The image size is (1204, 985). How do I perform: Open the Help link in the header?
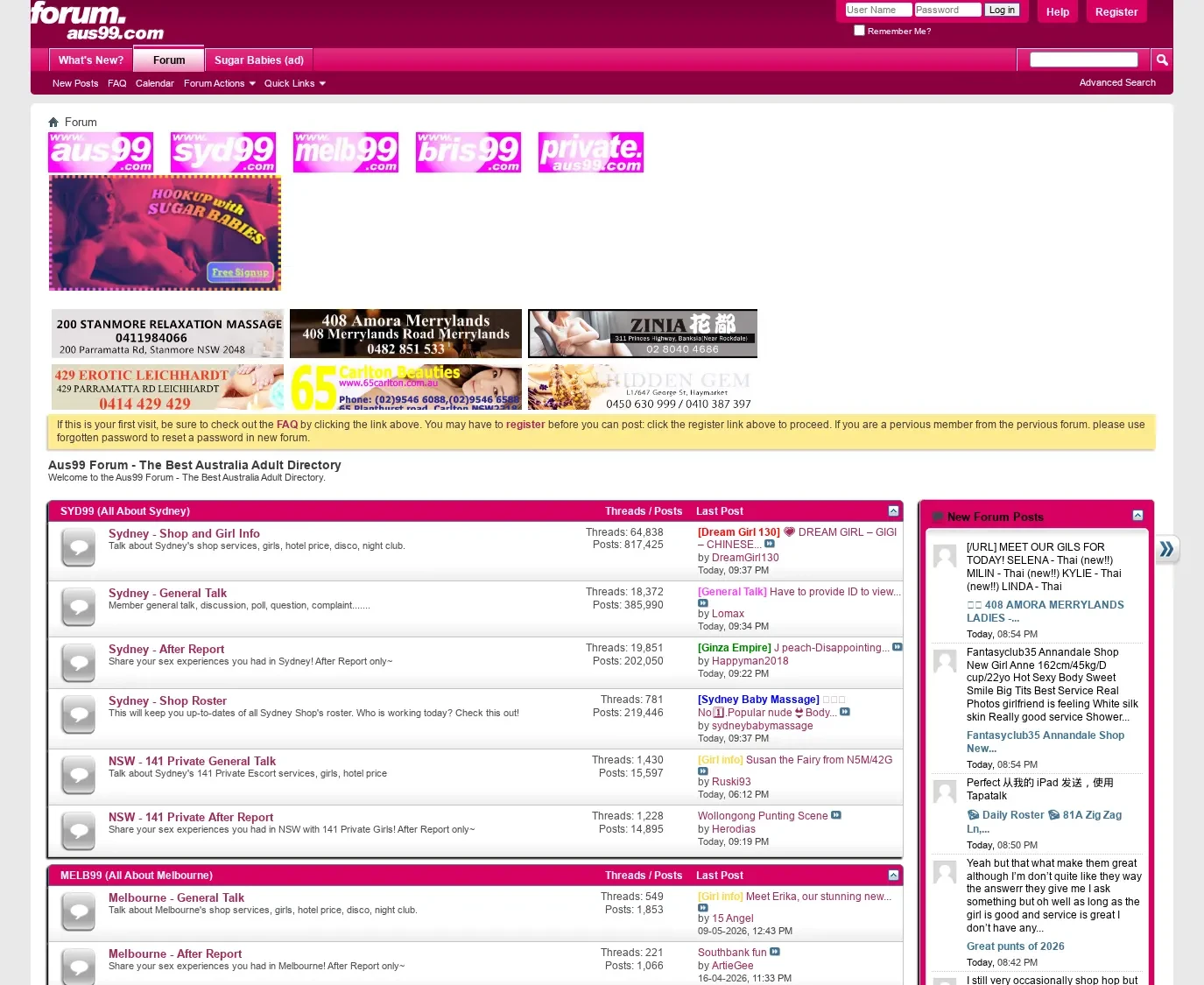click(x=1058, y=12)
